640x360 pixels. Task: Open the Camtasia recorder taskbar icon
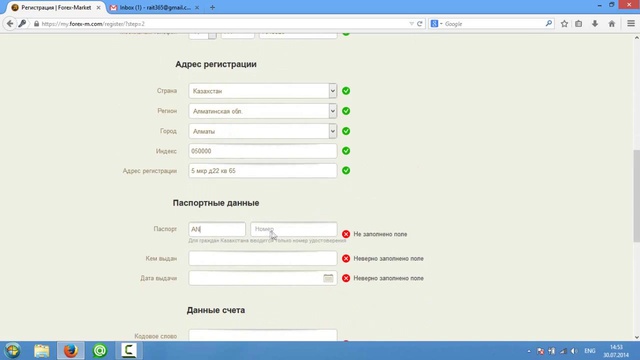click(x=129, y=351)
